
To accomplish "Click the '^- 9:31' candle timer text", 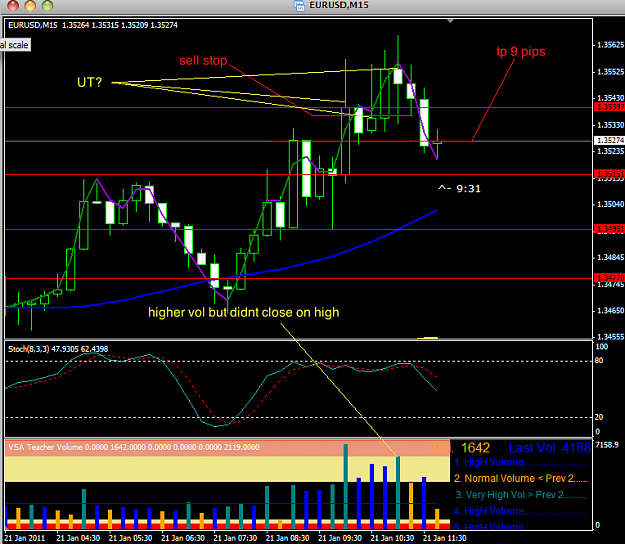I will point(459,189).
